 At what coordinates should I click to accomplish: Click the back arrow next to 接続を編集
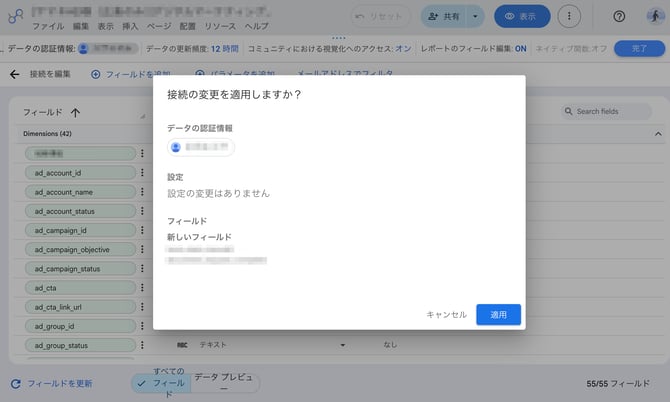pos(15,74)
